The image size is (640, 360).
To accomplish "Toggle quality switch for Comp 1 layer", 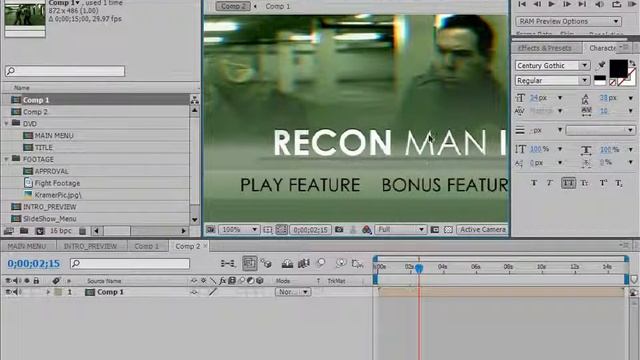I will tap(213, 292).
